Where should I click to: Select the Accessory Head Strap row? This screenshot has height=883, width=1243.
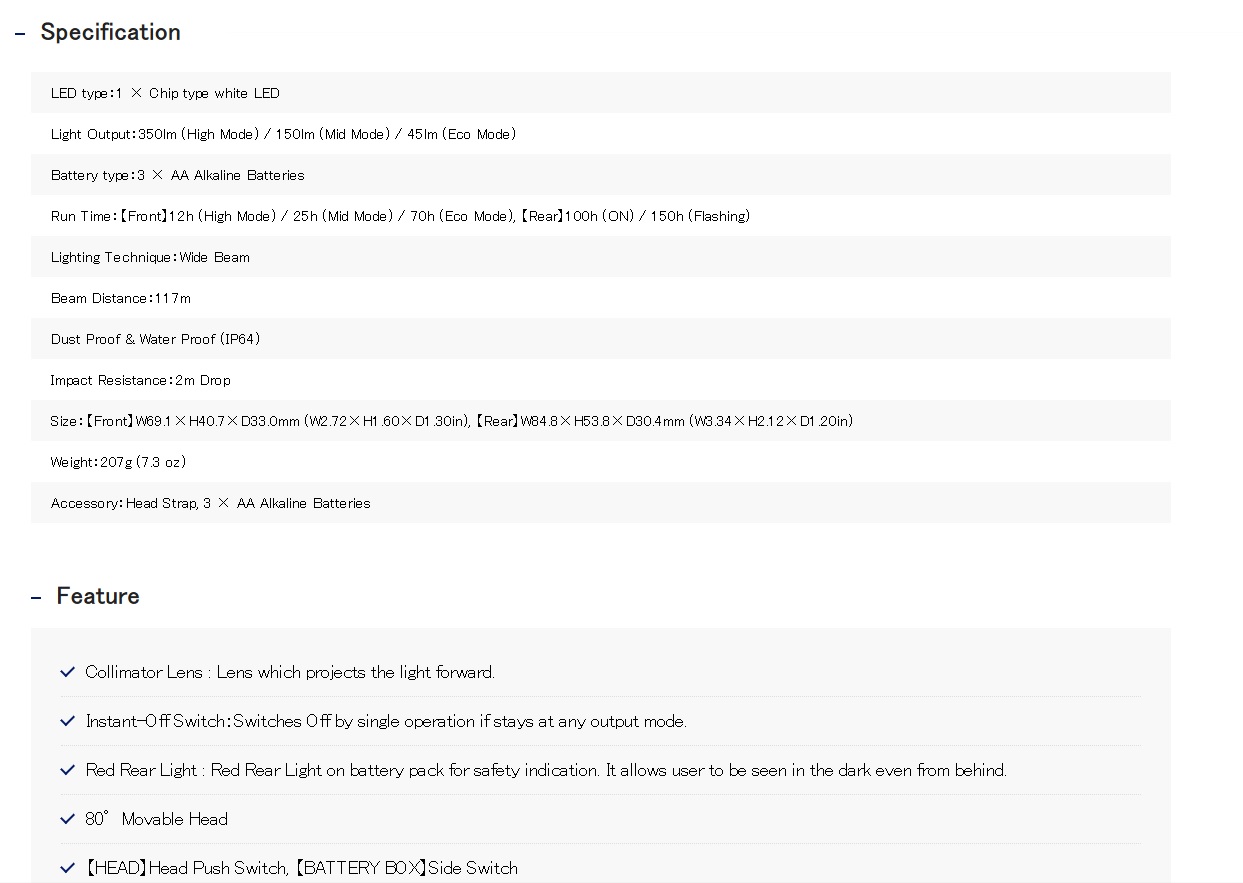tap(600, 503)
